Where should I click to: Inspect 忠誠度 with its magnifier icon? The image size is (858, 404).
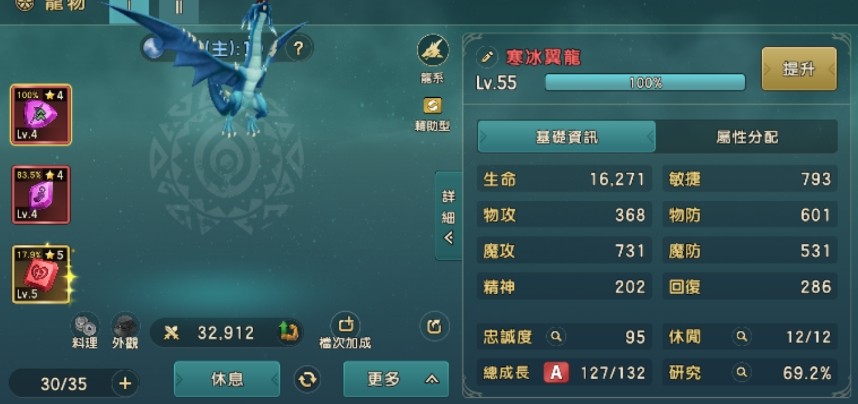click(556, 337)
